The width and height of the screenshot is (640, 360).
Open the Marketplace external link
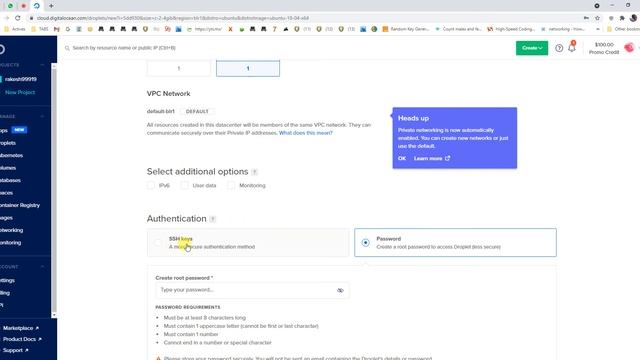coord(21,328)
